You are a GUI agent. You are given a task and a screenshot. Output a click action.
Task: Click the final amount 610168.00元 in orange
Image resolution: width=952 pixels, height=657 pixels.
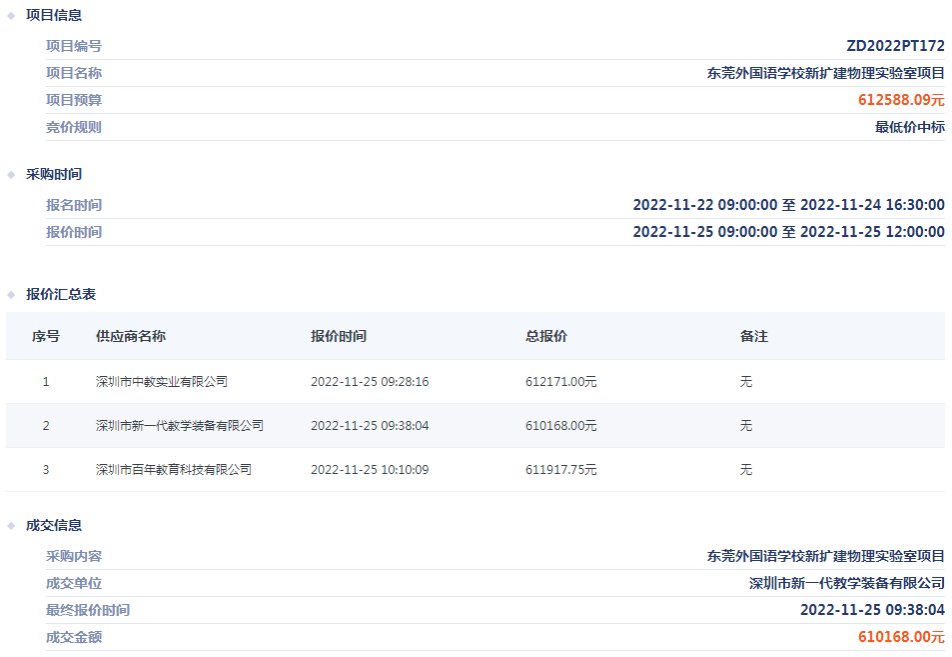[902, 637]
